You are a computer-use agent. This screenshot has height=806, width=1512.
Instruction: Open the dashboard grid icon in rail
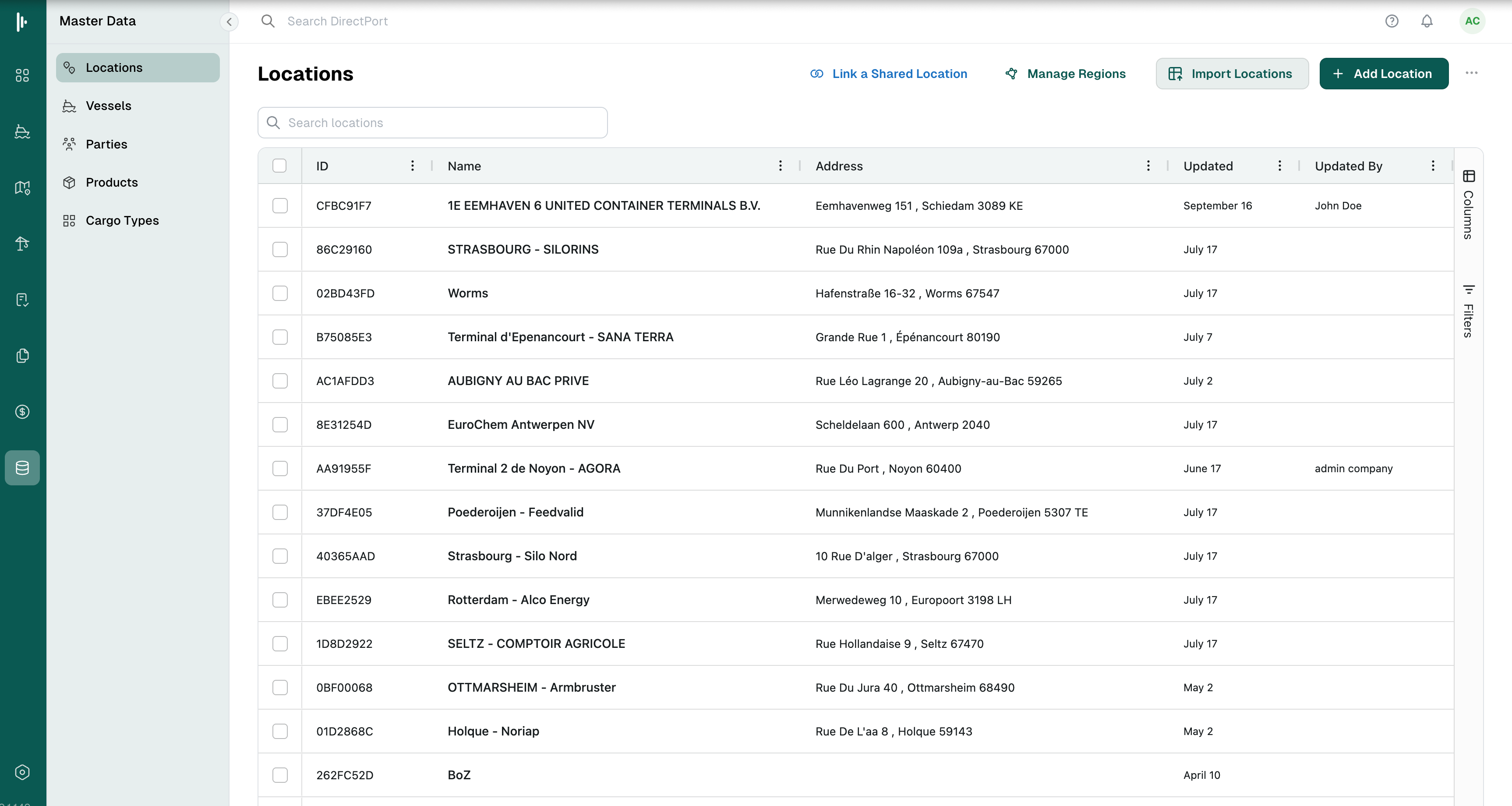pyautogui.click(x=22, y=75)
